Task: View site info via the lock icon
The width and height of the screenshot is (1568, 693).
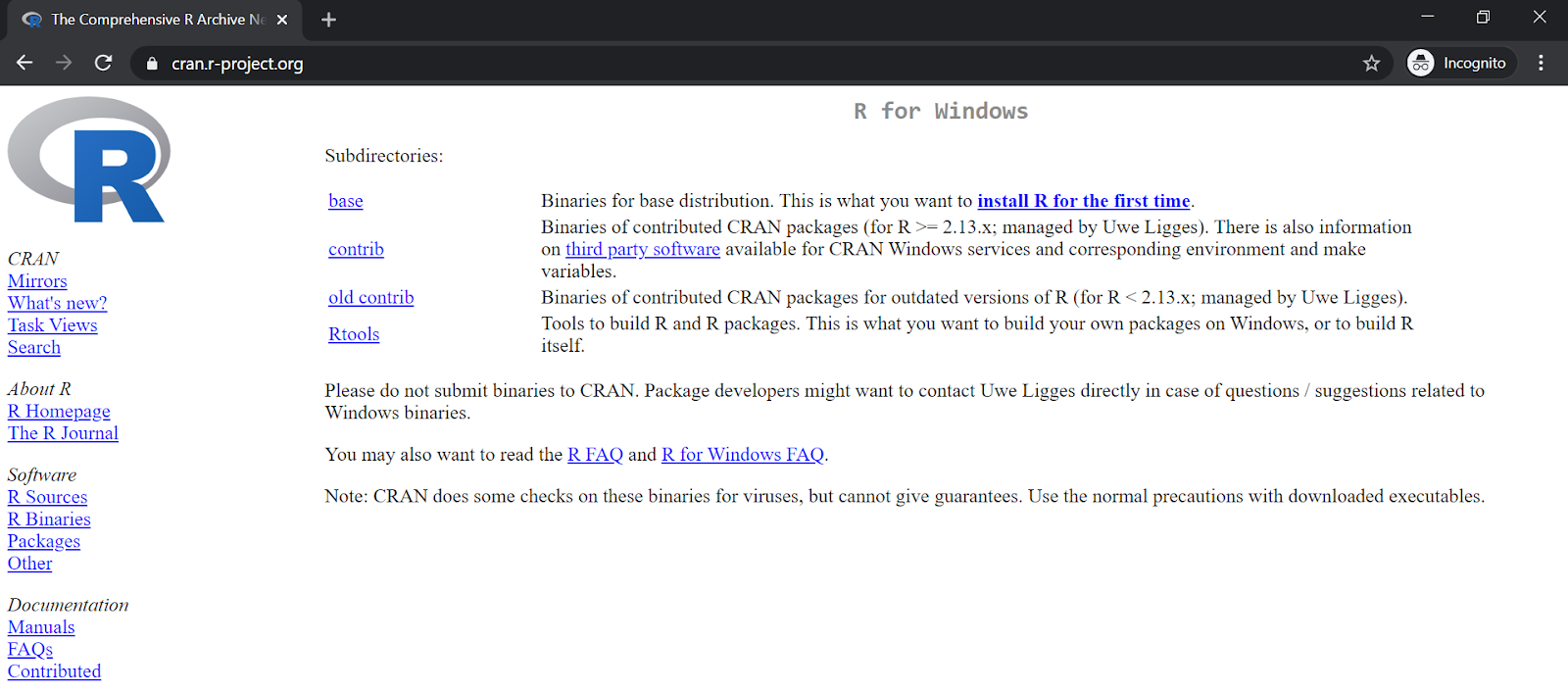Action: (151, 64)
